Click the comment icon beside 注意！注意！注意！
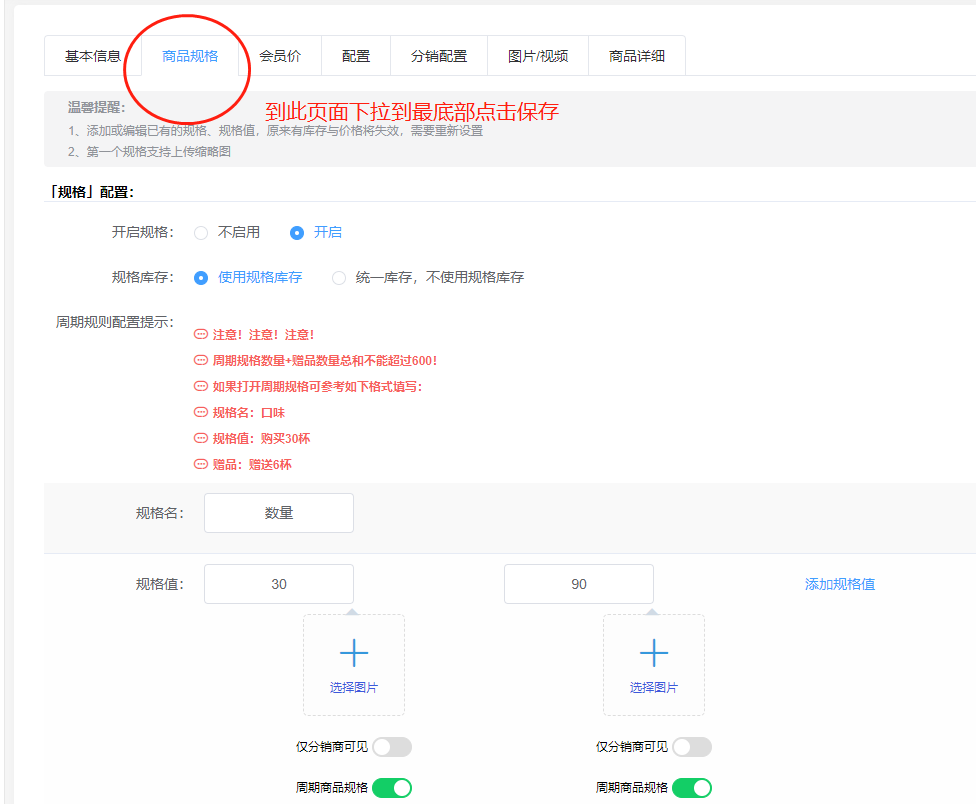976x804 pixels. click(x=200, y=334)
